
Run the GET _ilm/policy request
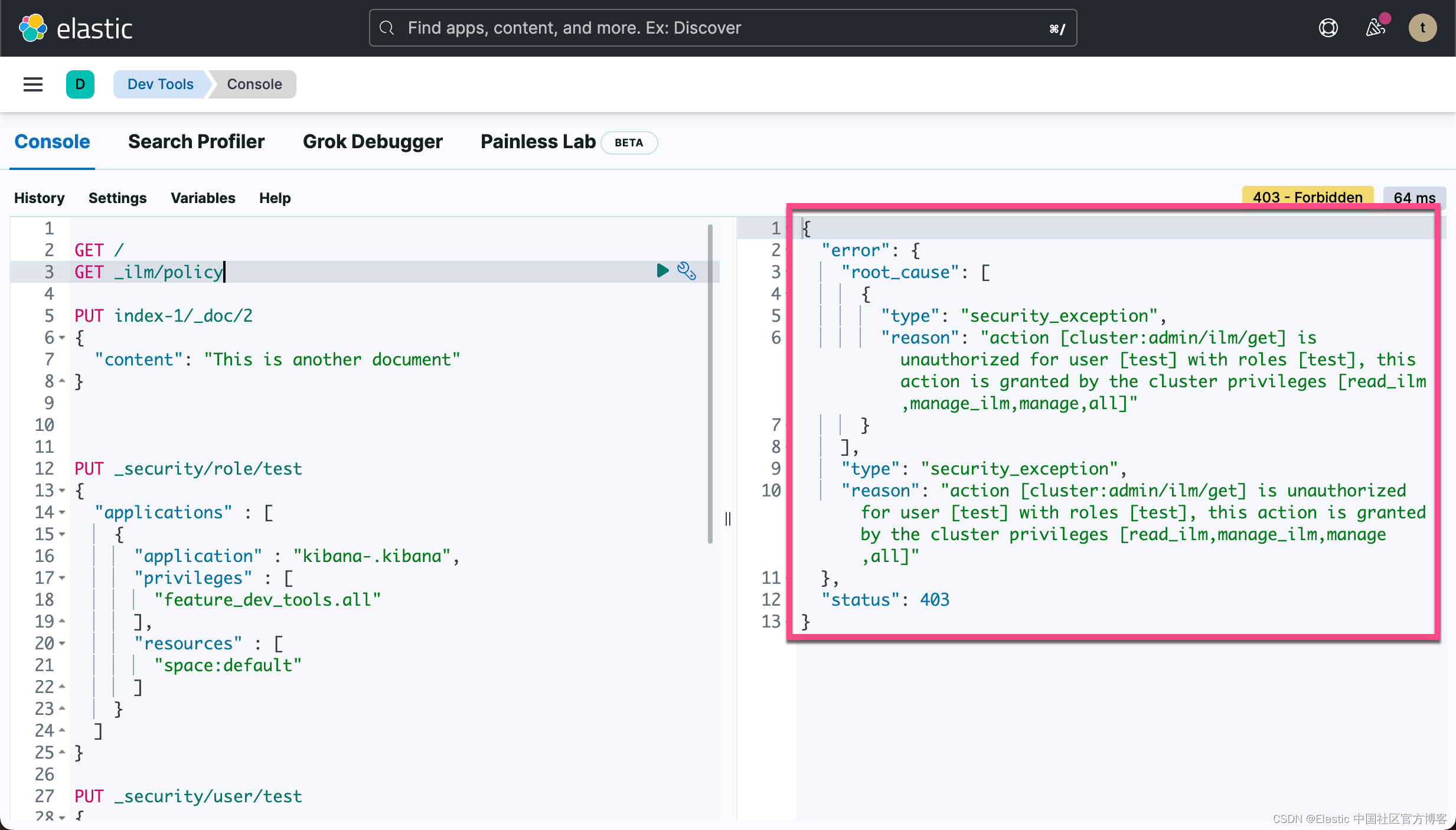pyautogui.click(x=662, y=271)
